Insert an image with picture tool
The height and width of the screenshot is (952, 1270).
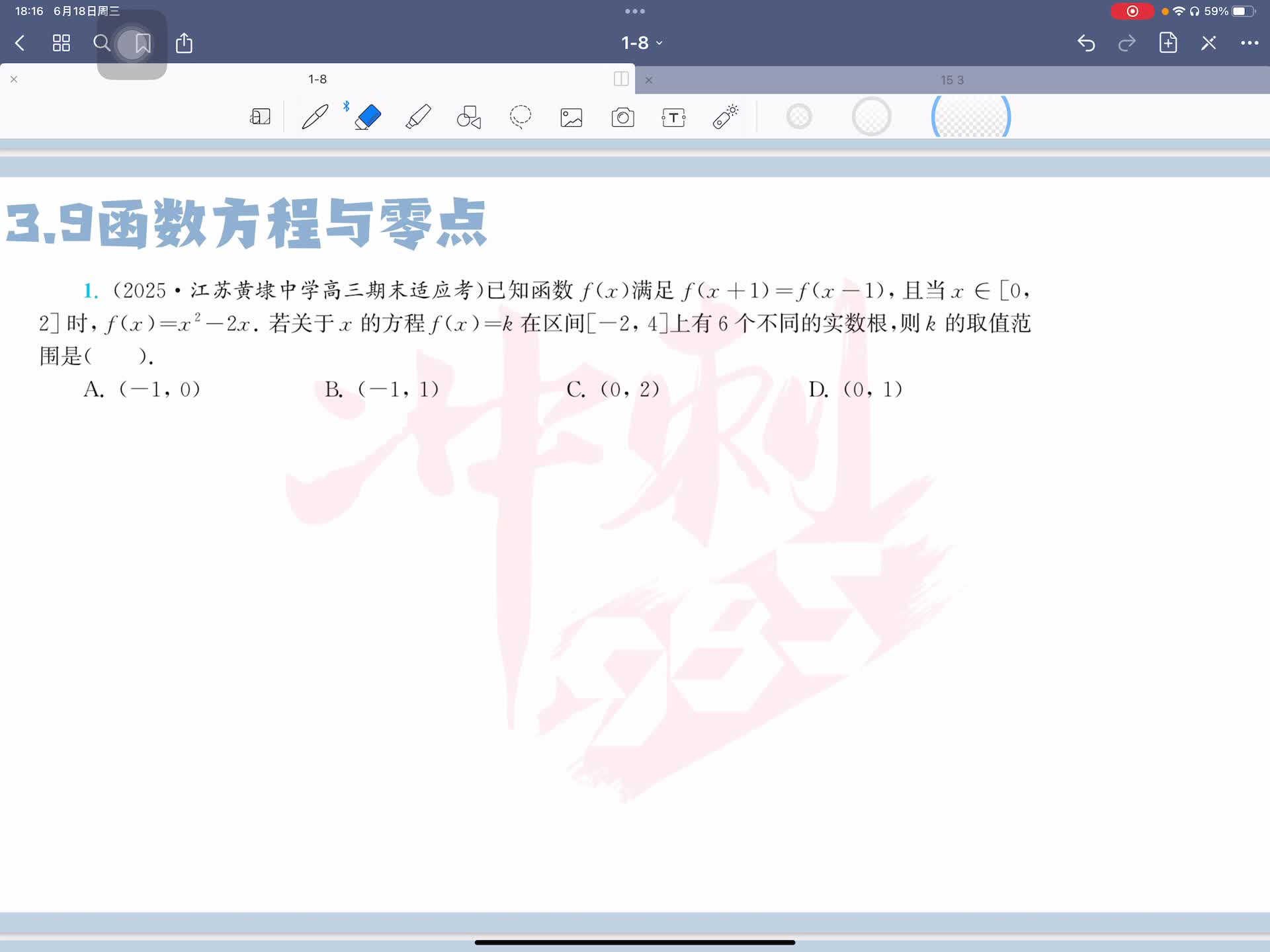(x=571, y=118)
